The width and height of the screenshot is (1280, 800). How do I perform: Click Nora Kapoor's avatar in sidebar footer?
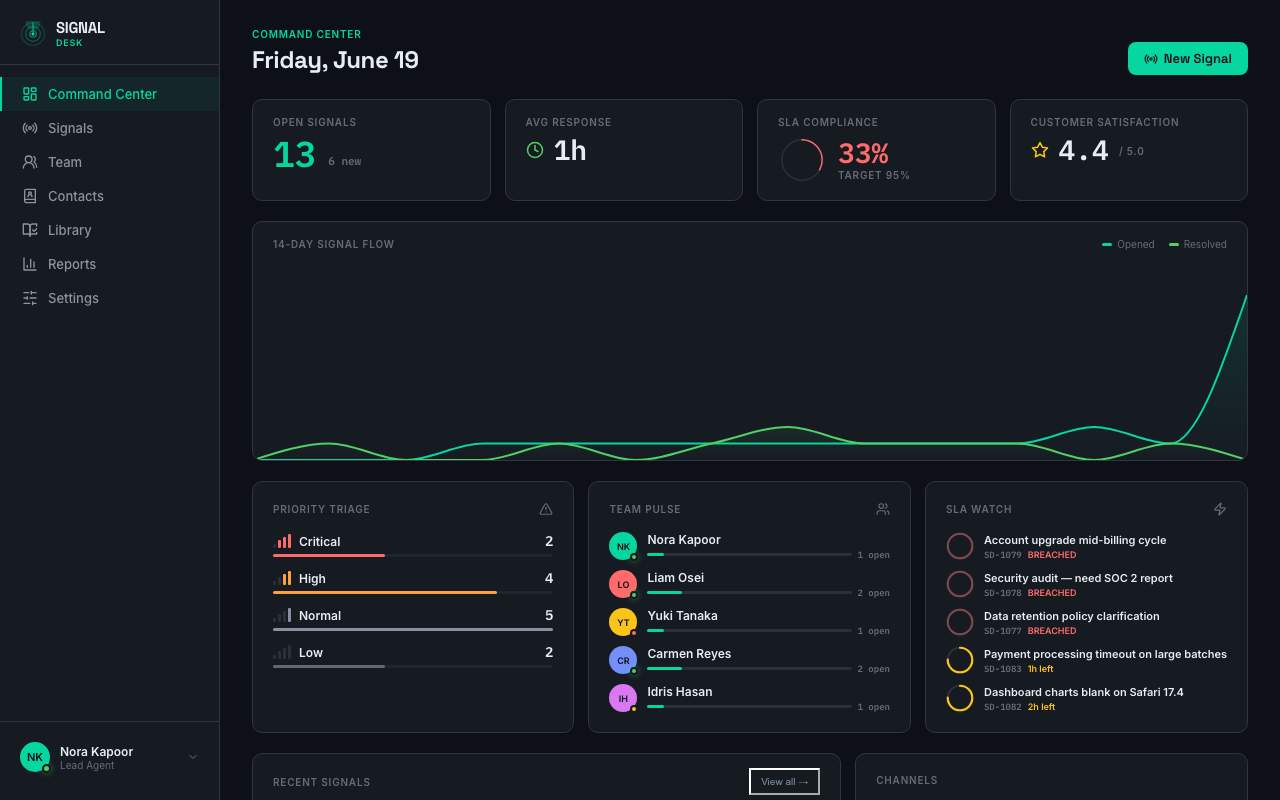35,757
